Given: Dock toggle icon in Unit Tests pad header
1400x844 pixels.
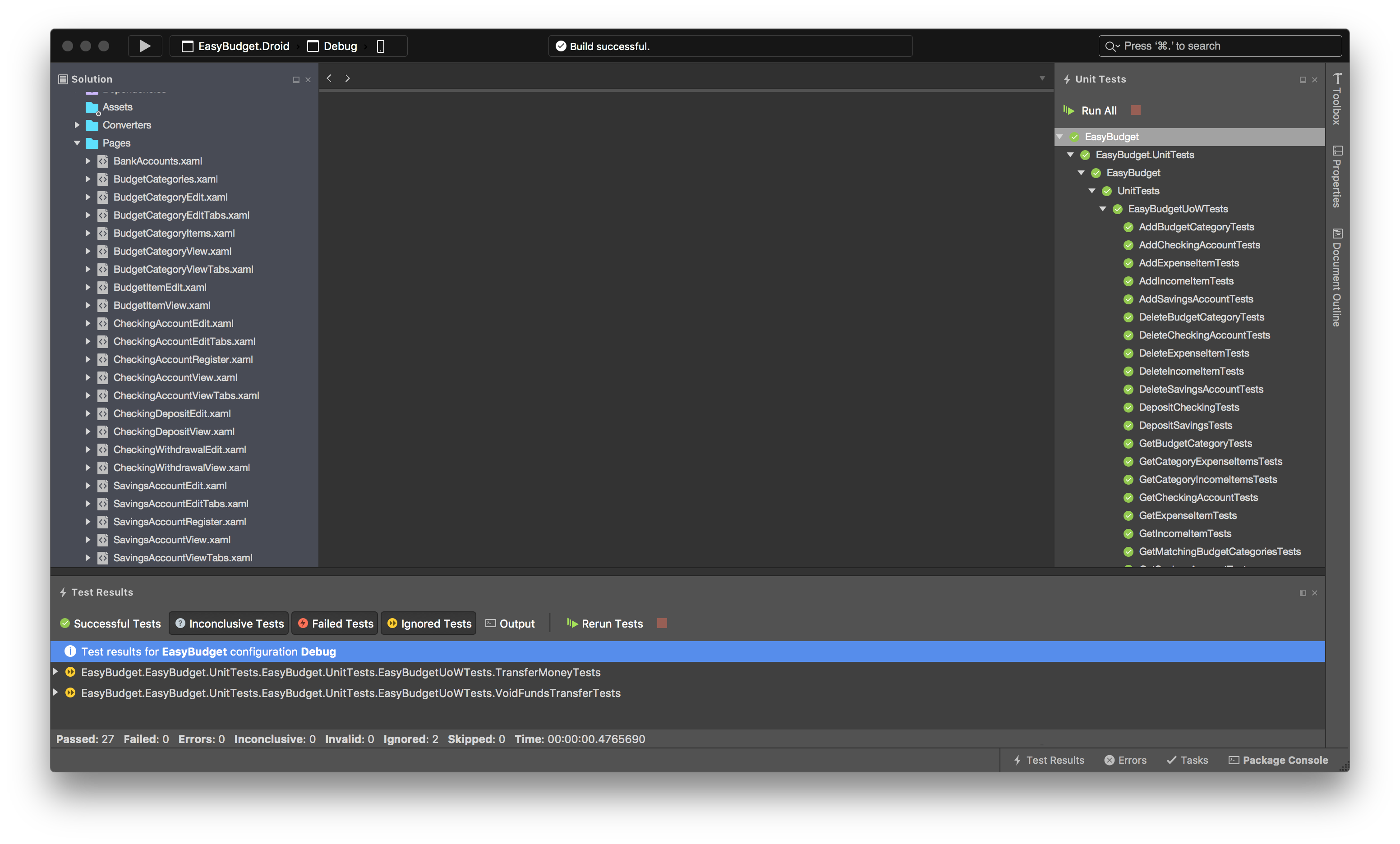Looking at the screenshot, I should point(1303,80).
